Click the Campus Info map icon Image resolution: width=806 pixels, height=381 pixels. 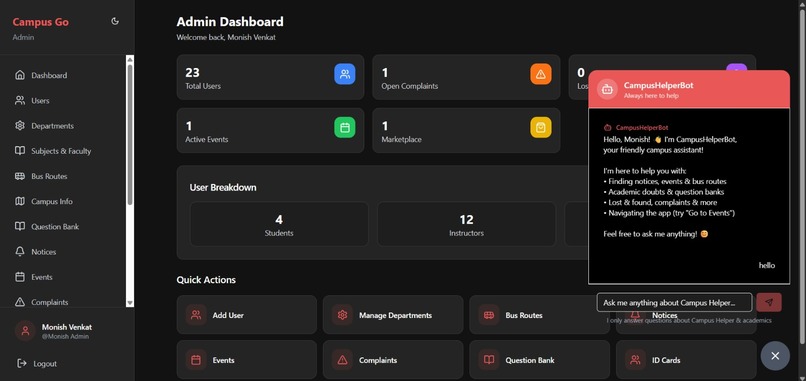(20, 201)
